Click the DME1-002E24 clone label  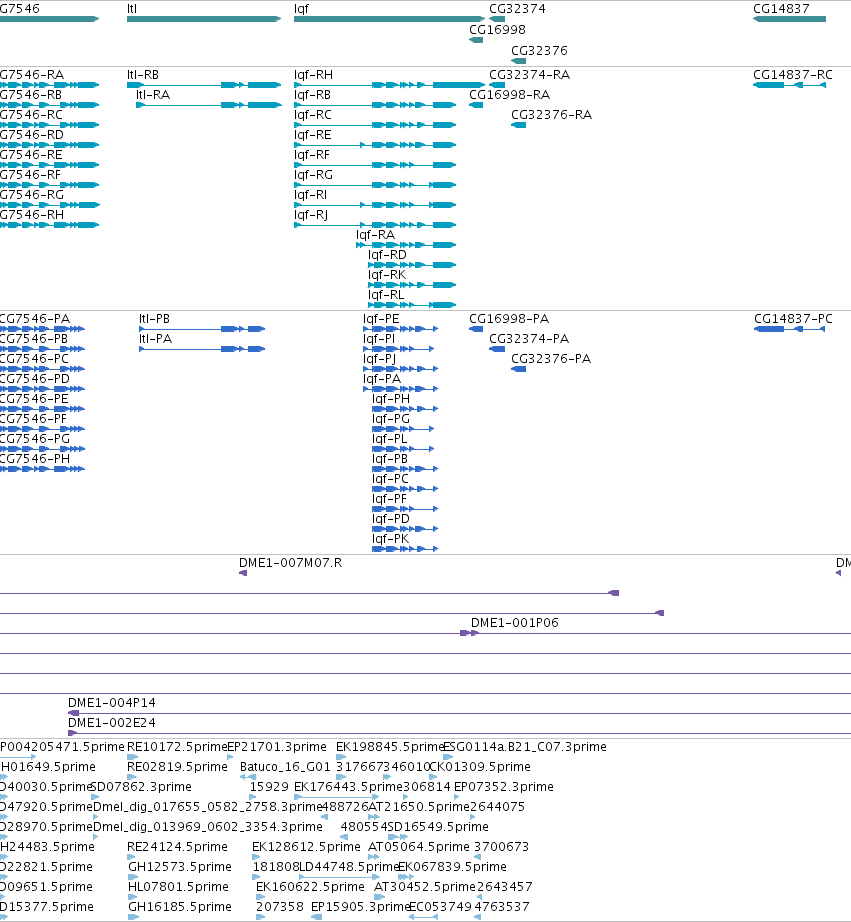[112, 723]
